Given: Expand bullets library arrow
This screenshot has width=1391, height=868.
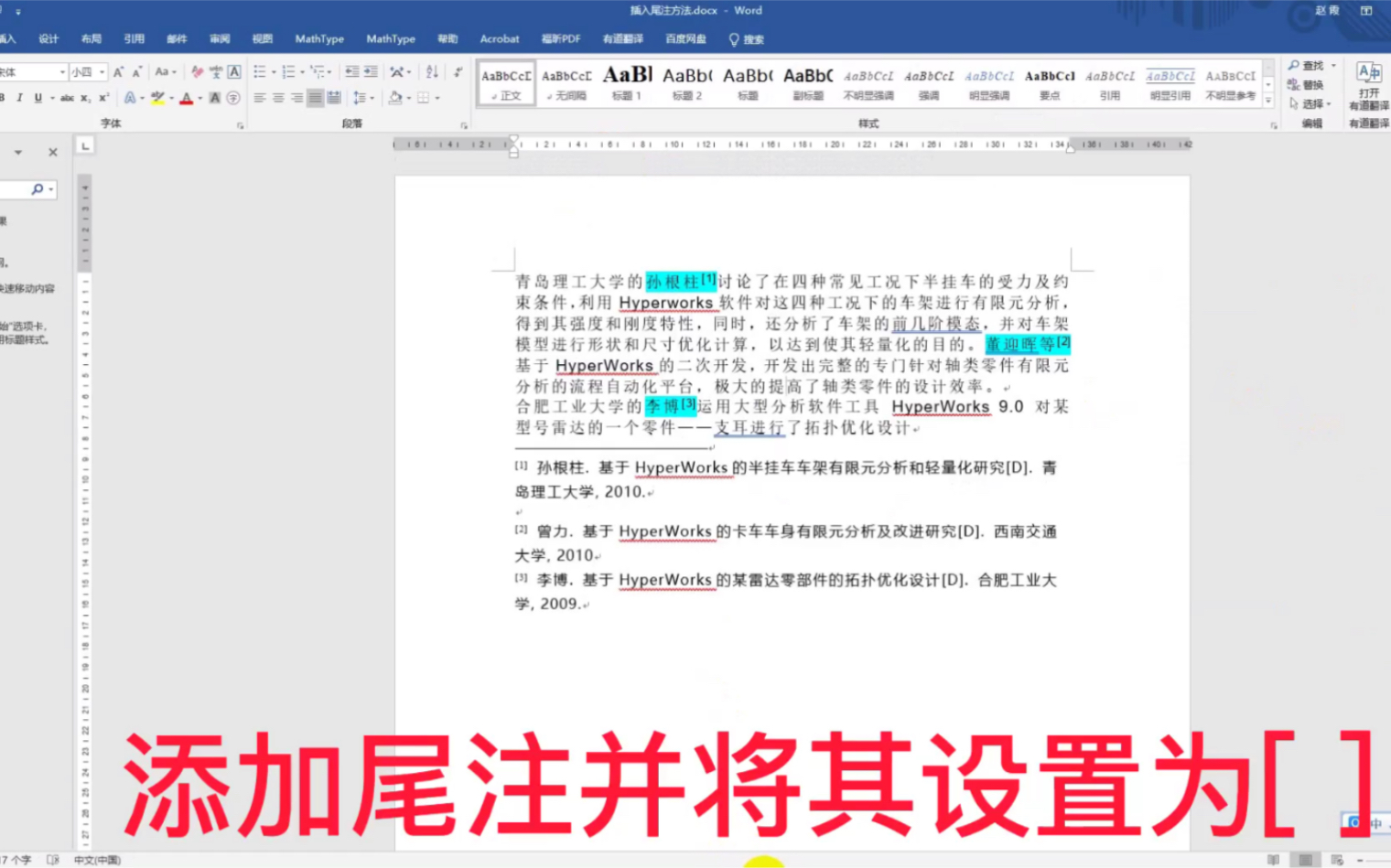Looking at the screenshot, I should (273, 72).
